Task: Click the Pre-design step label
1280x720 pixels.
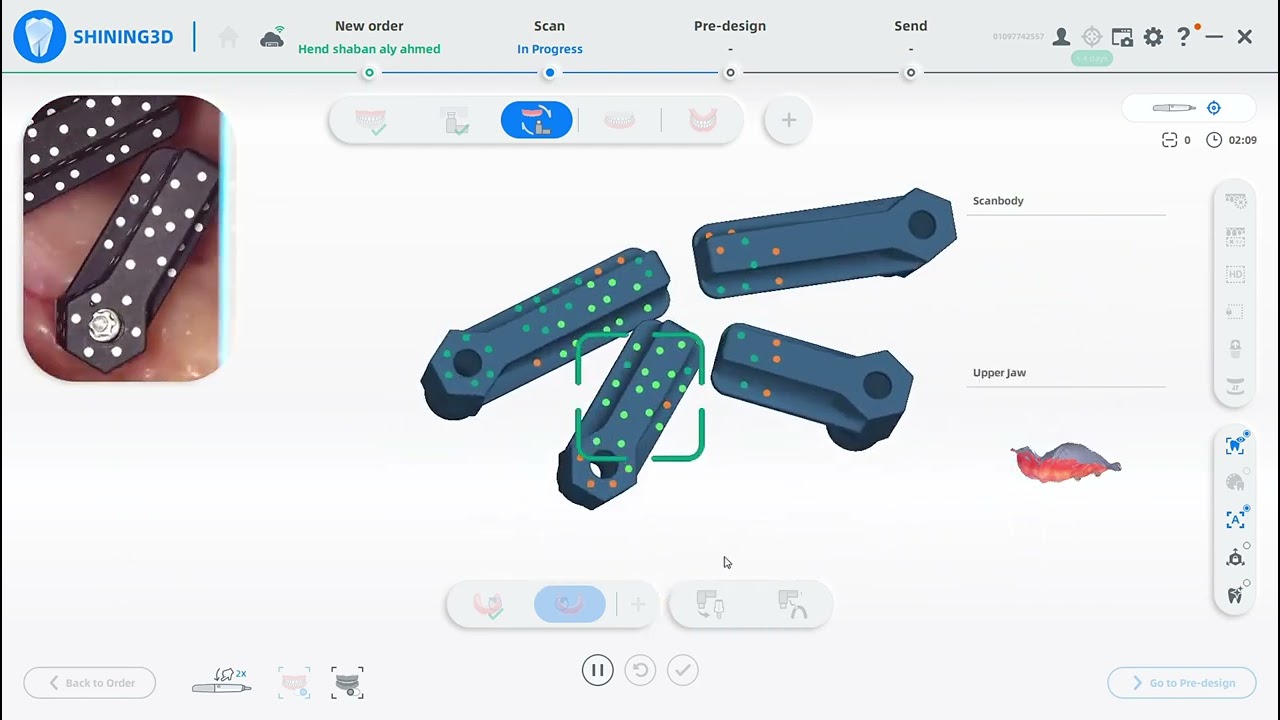Action: 730,26
